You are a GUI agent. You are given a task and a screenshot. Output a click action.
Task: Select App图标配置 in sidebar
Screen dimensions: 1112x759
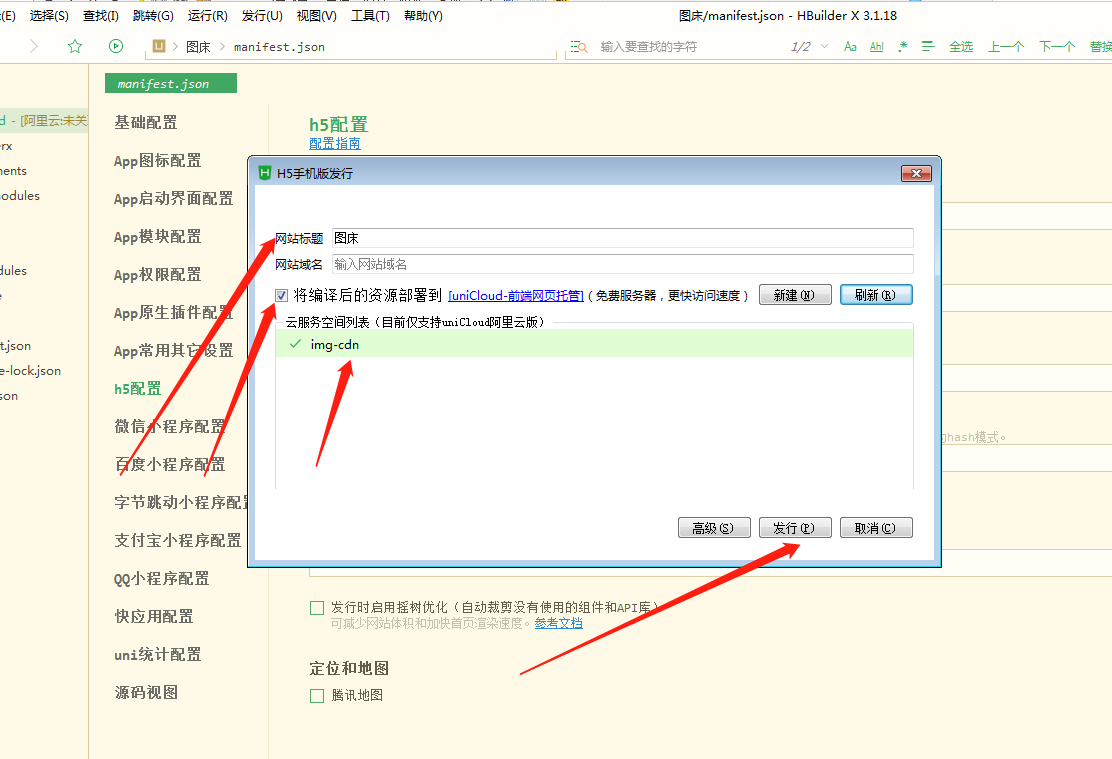[157, 161]
